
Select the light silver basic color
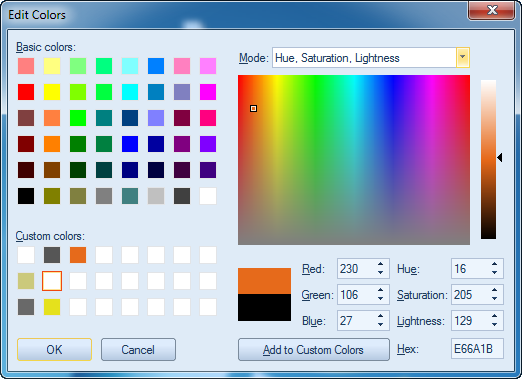pos(156,196)
